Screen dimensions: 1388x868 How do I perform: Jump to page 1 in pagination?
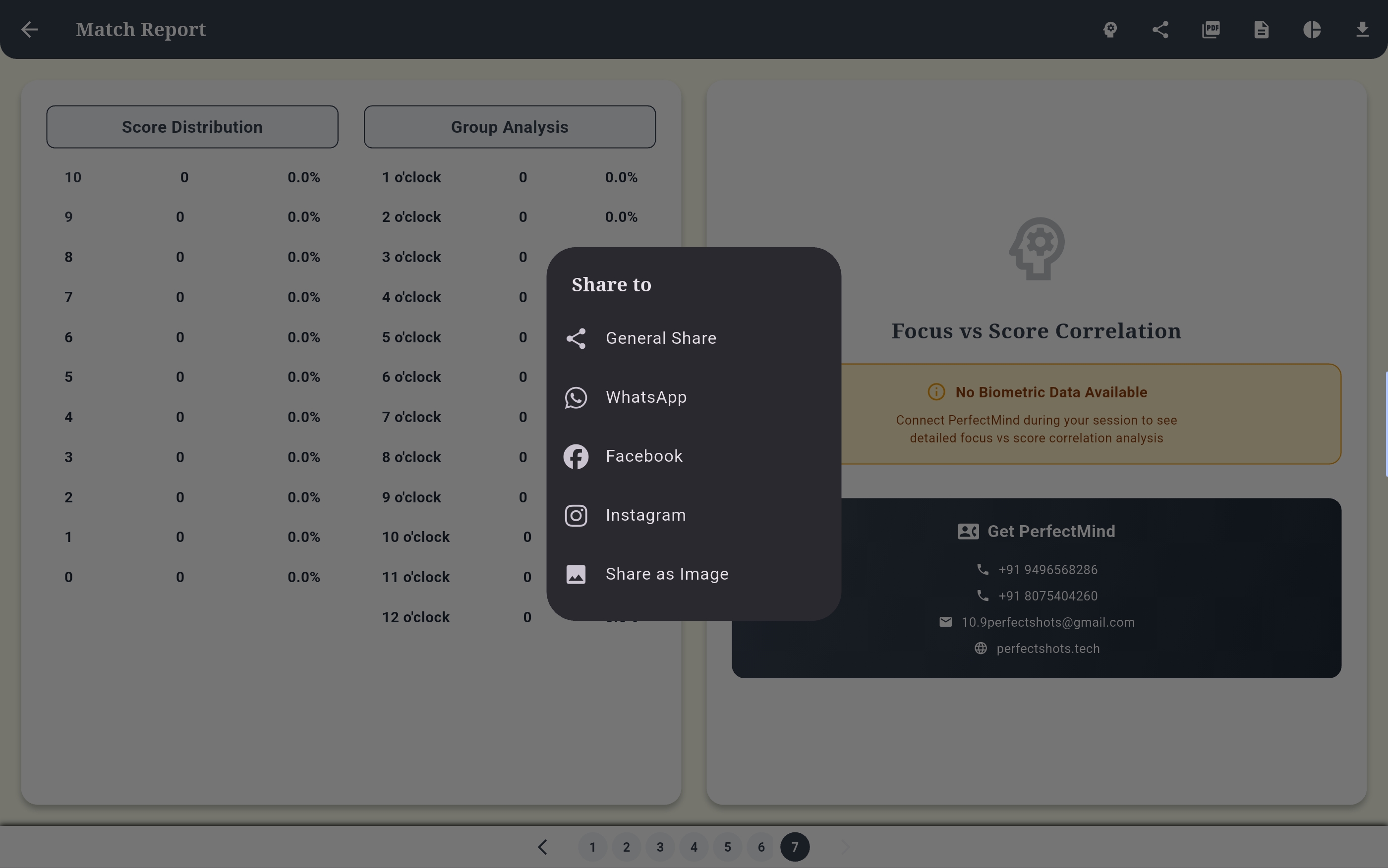click(x=593, y=847)
